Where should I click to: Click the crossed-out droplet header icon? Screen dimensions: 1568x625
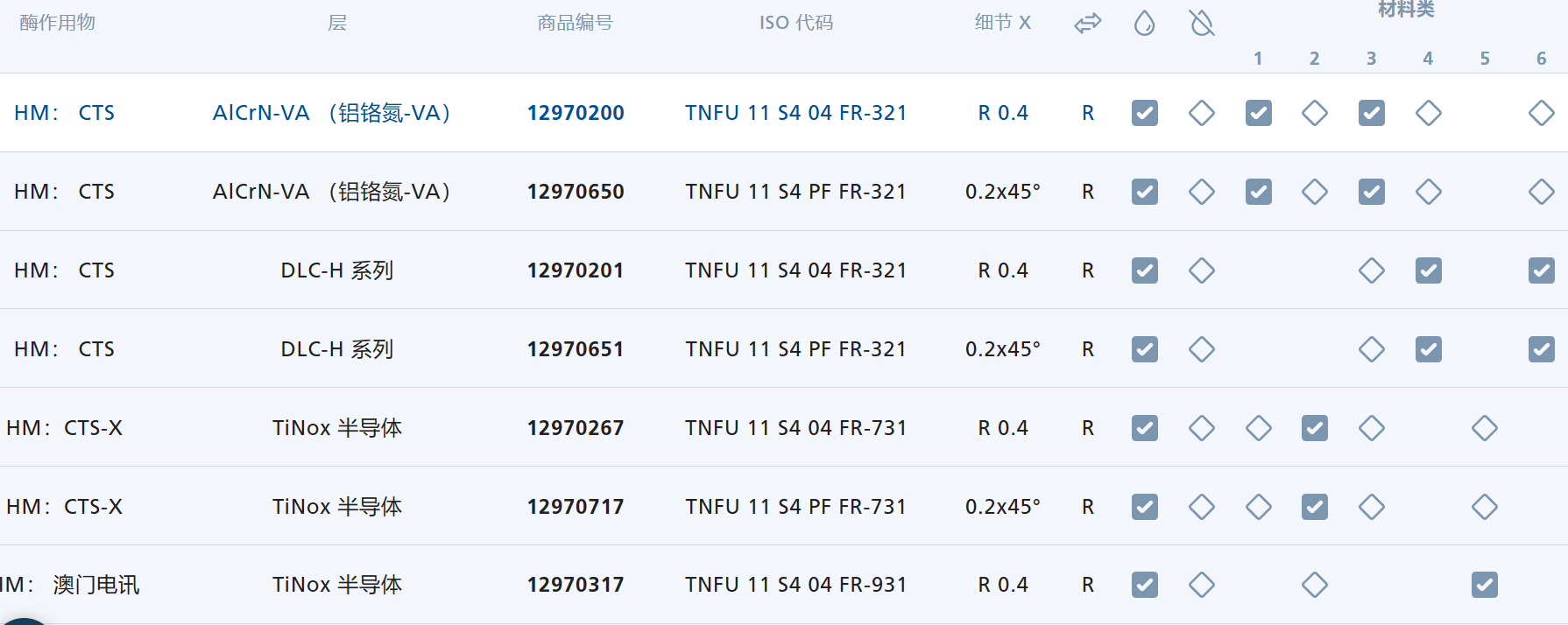(1202, 24)
